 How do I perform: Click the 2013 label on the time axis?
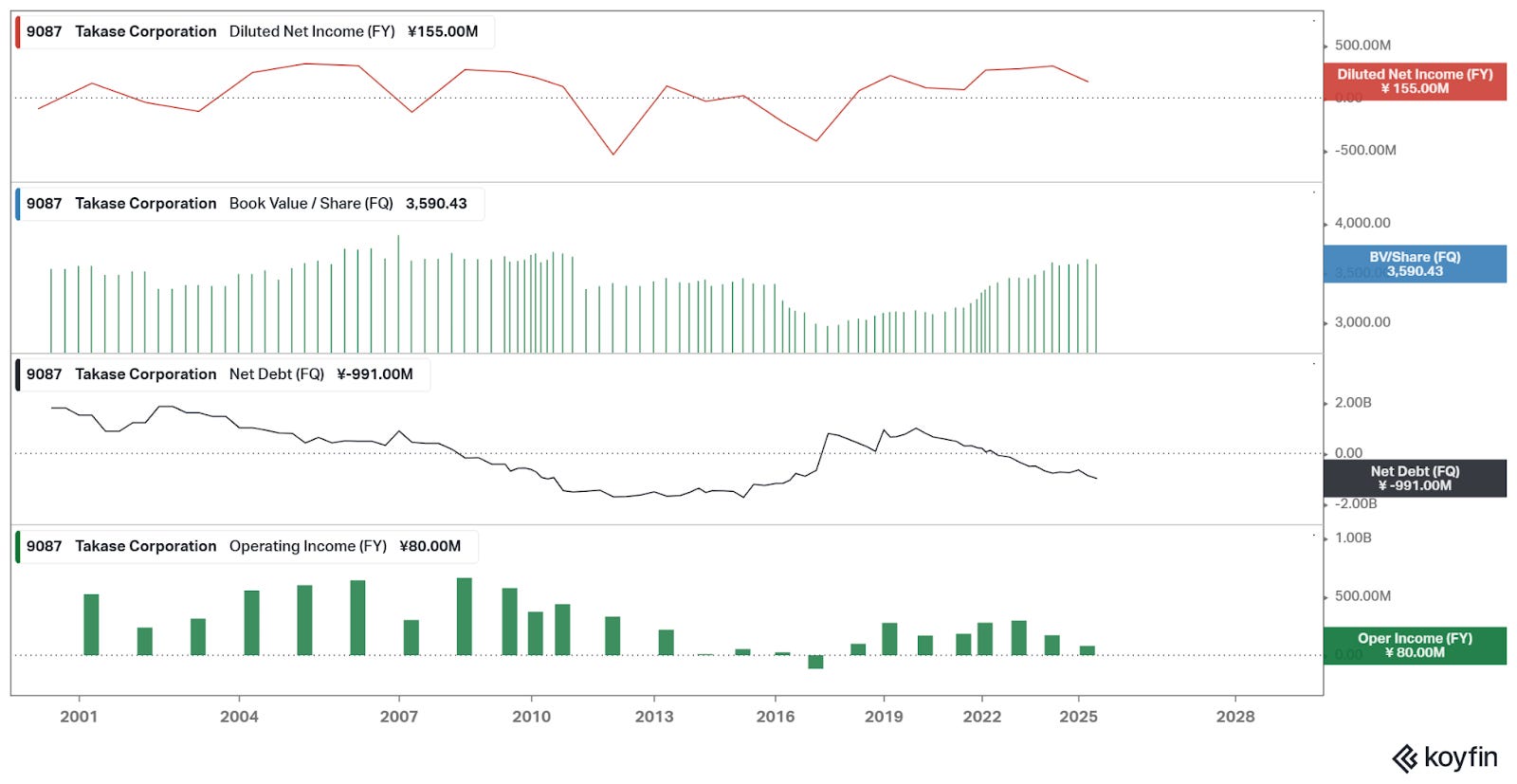click(654, 717)
